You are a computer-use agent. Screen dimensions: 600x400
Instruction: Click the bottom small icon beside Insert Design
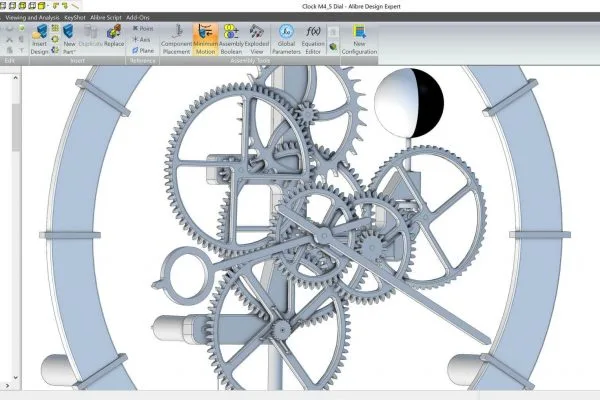[55, 50]
